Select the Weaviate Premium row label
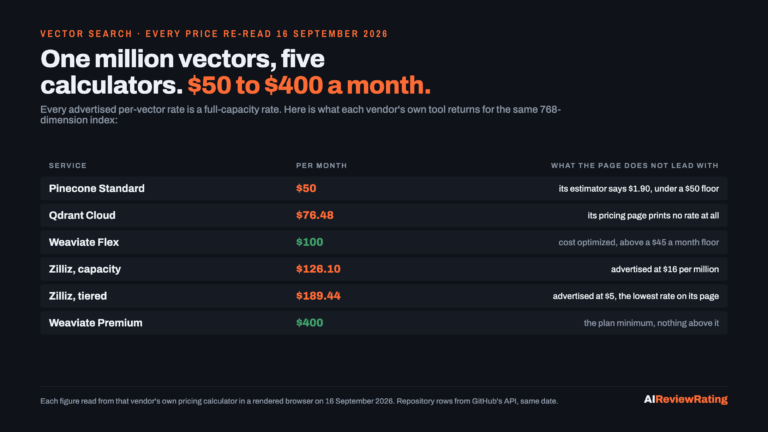 point(96,323)
